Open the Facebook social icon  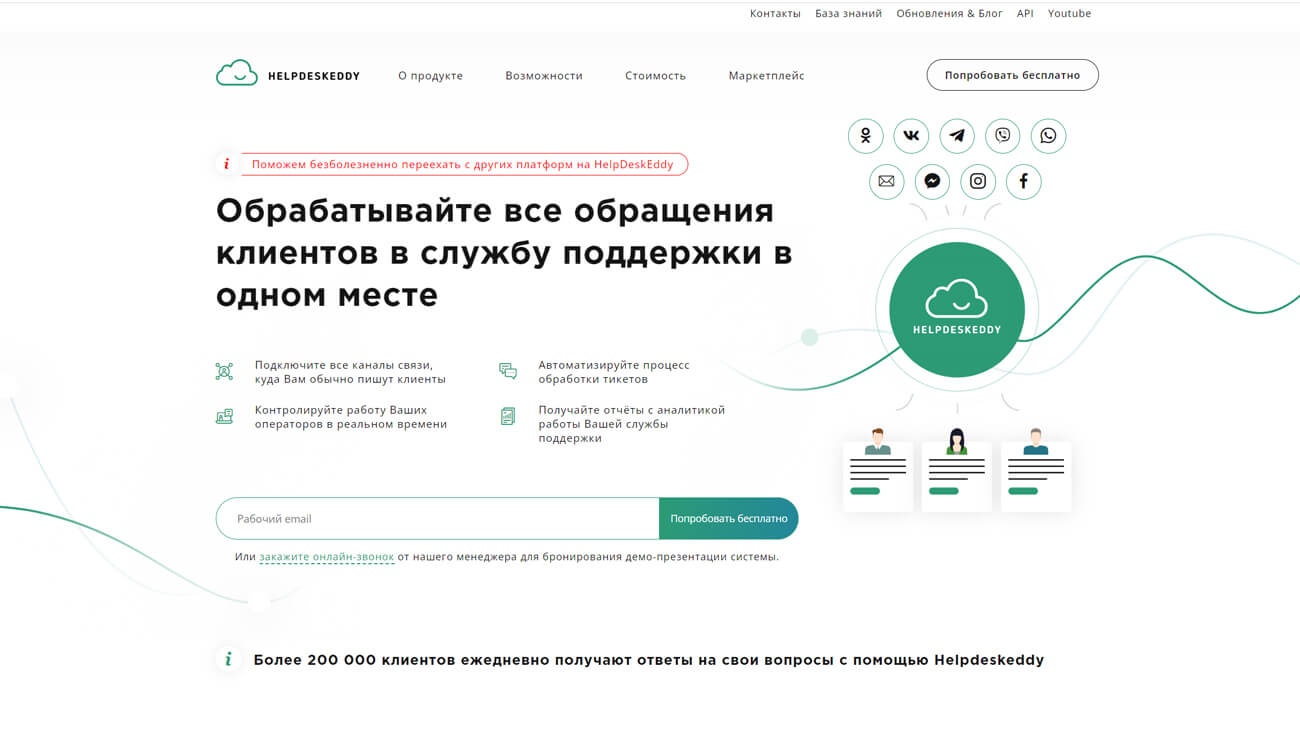1023,182
